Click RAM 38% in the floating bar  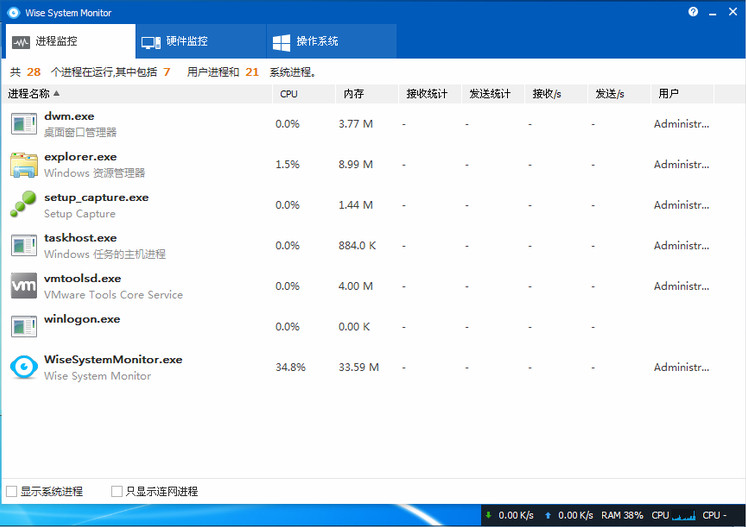coord(622,515)
